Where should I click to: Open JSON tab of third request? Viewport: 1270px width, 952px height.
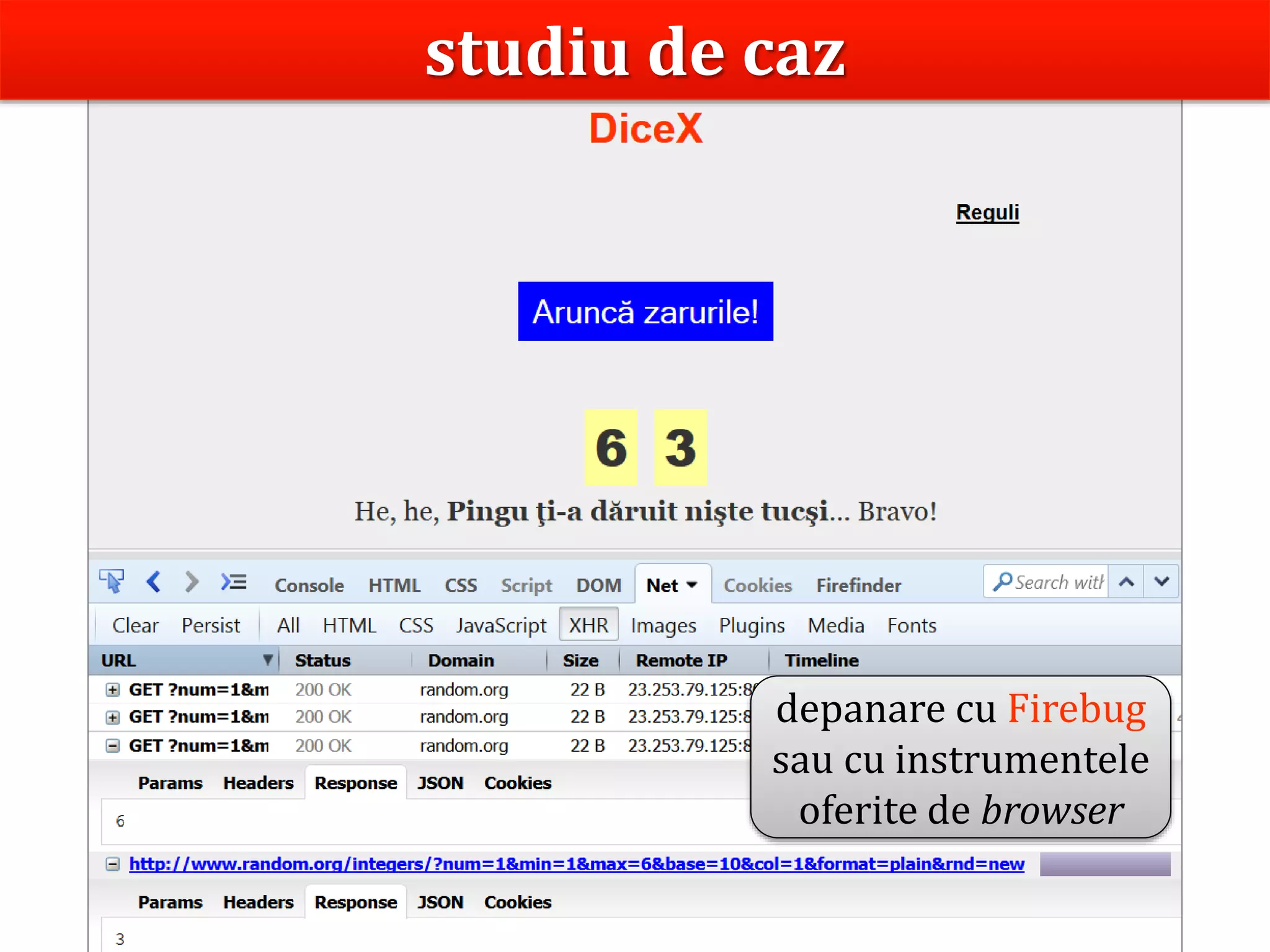click(440, 783)
